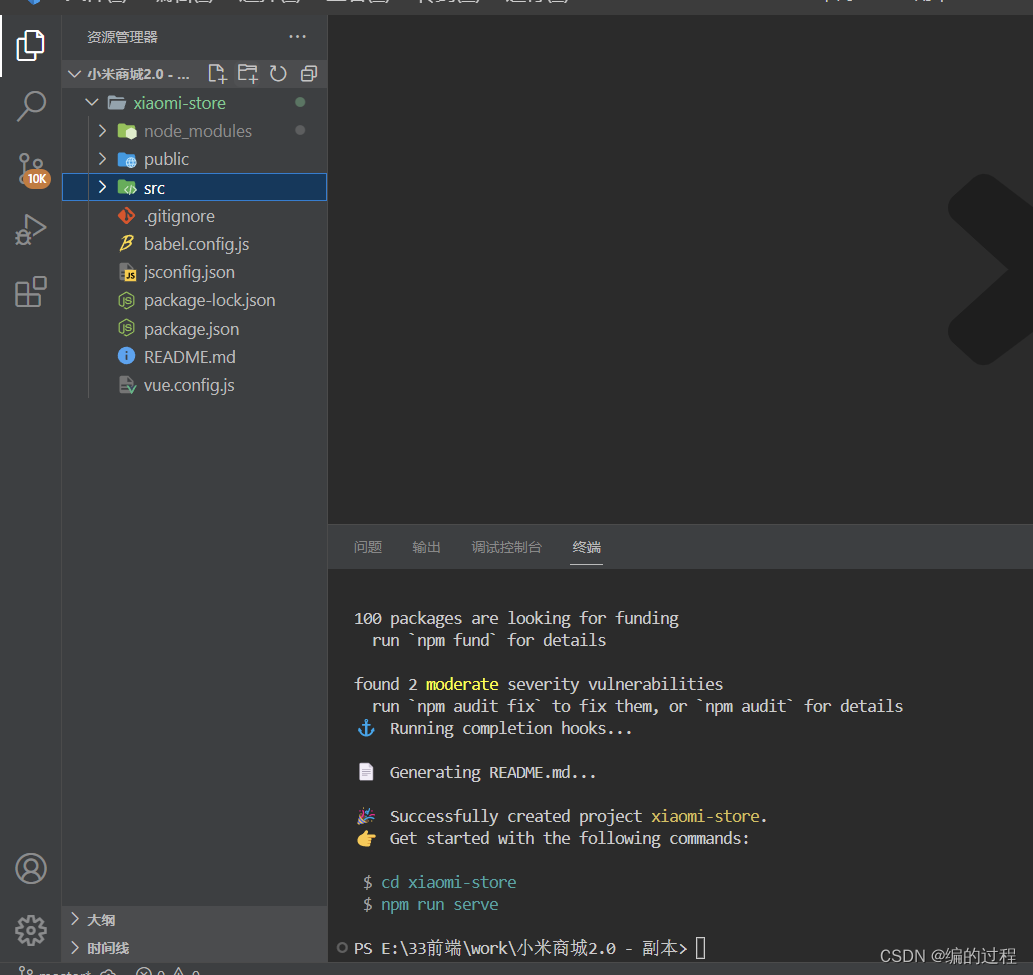This screenshot has width=1033, height=975.
Task: Collapse all folders in explorer
Action: [x=308, y=74]
